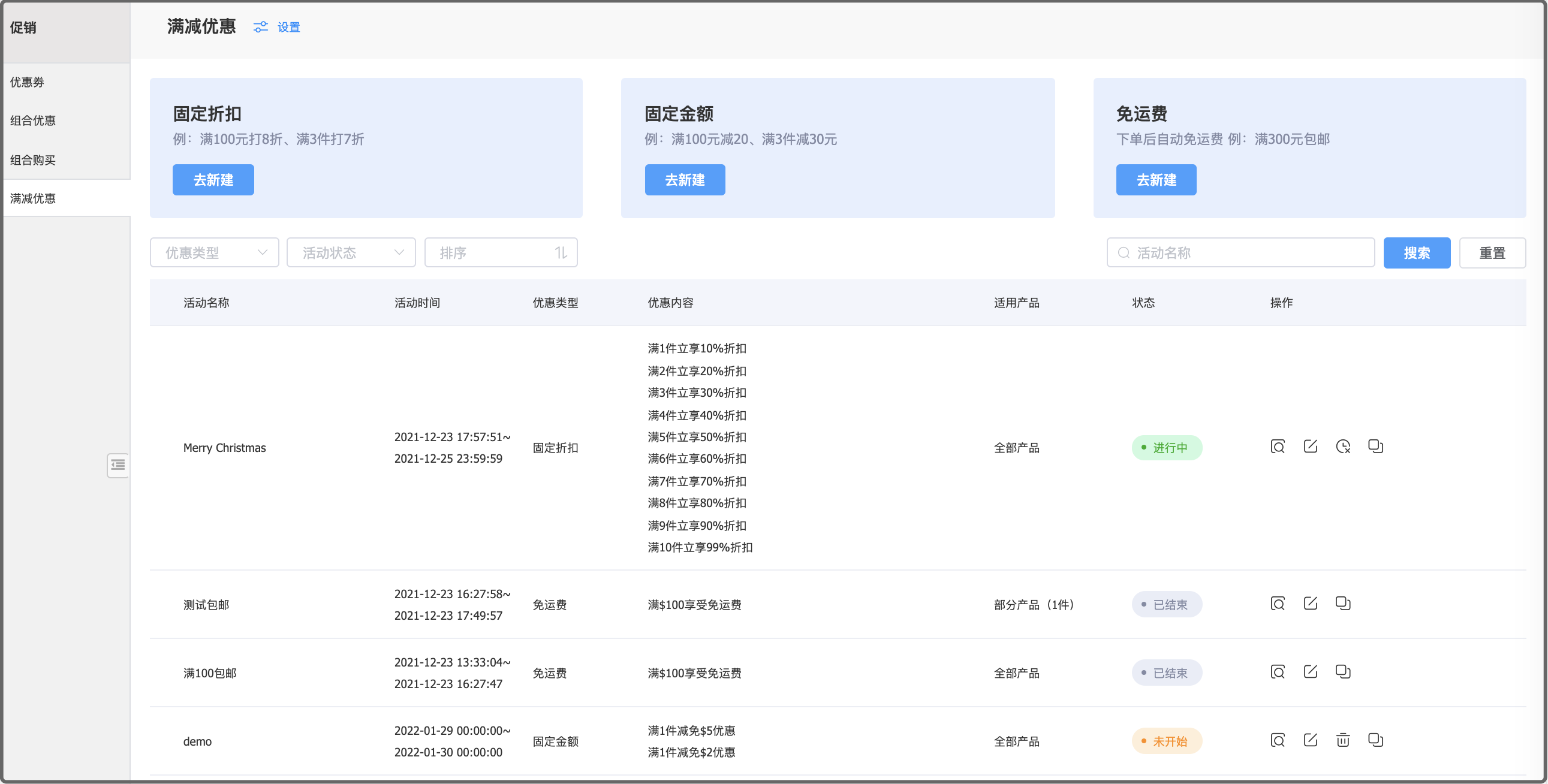Collapse the left sidebar
This screenshot has height=784, width=1548.
point(118,466)
